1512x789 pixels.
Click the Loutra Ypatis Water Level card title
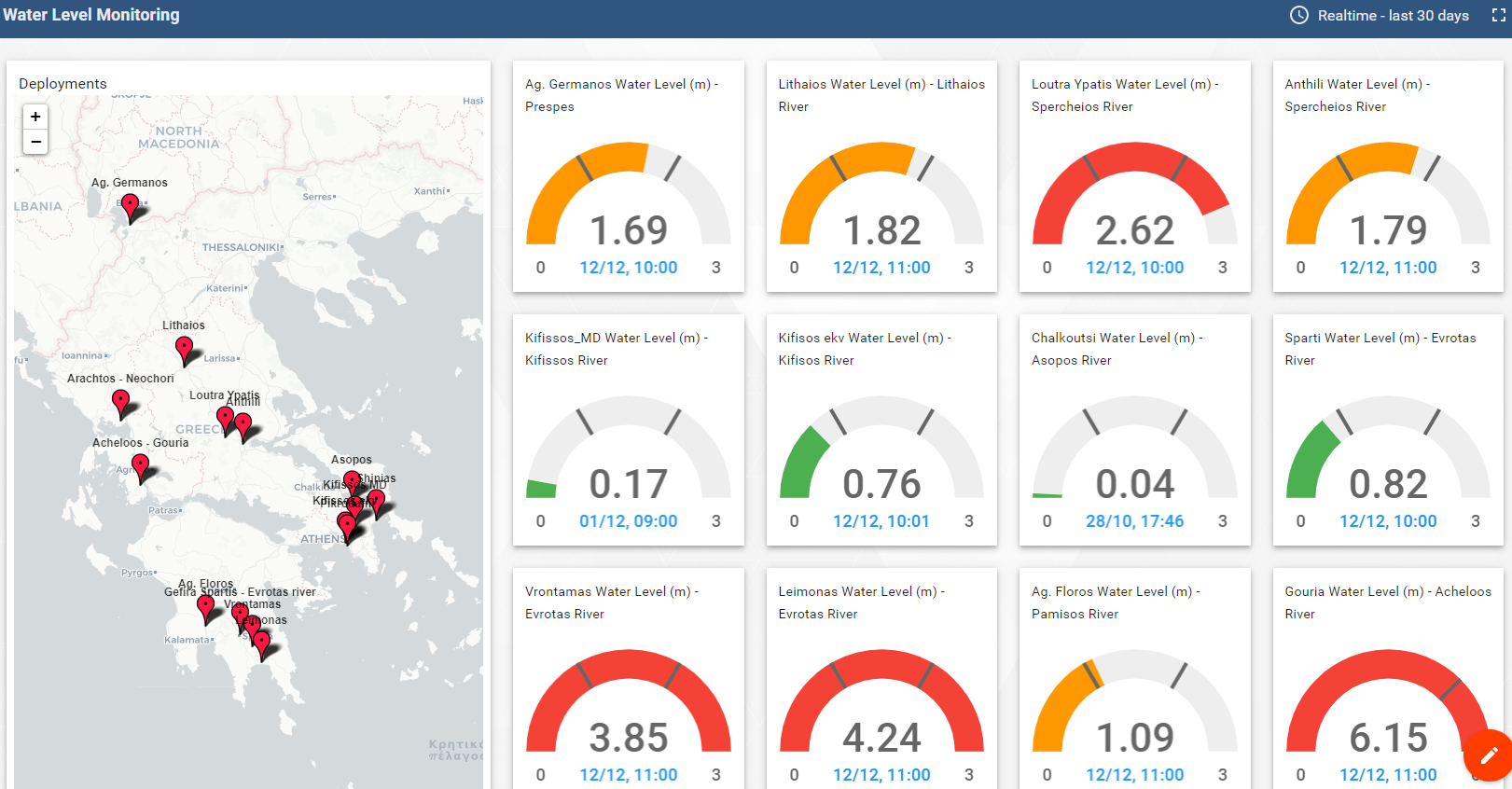(1125, 95)
